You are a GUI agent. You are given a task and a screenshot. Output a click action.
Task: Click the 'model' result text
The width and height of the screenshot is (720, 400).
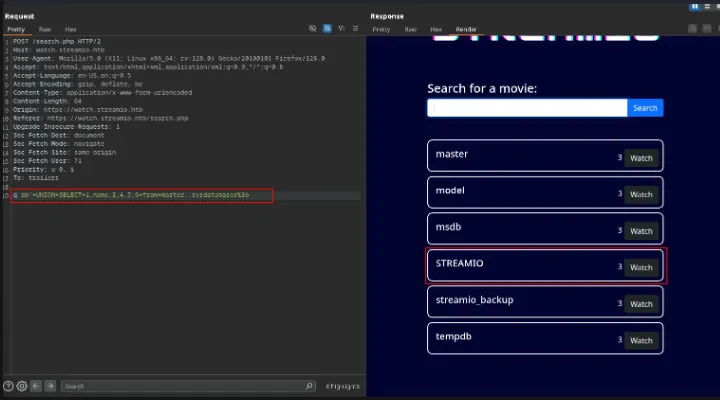450,191
